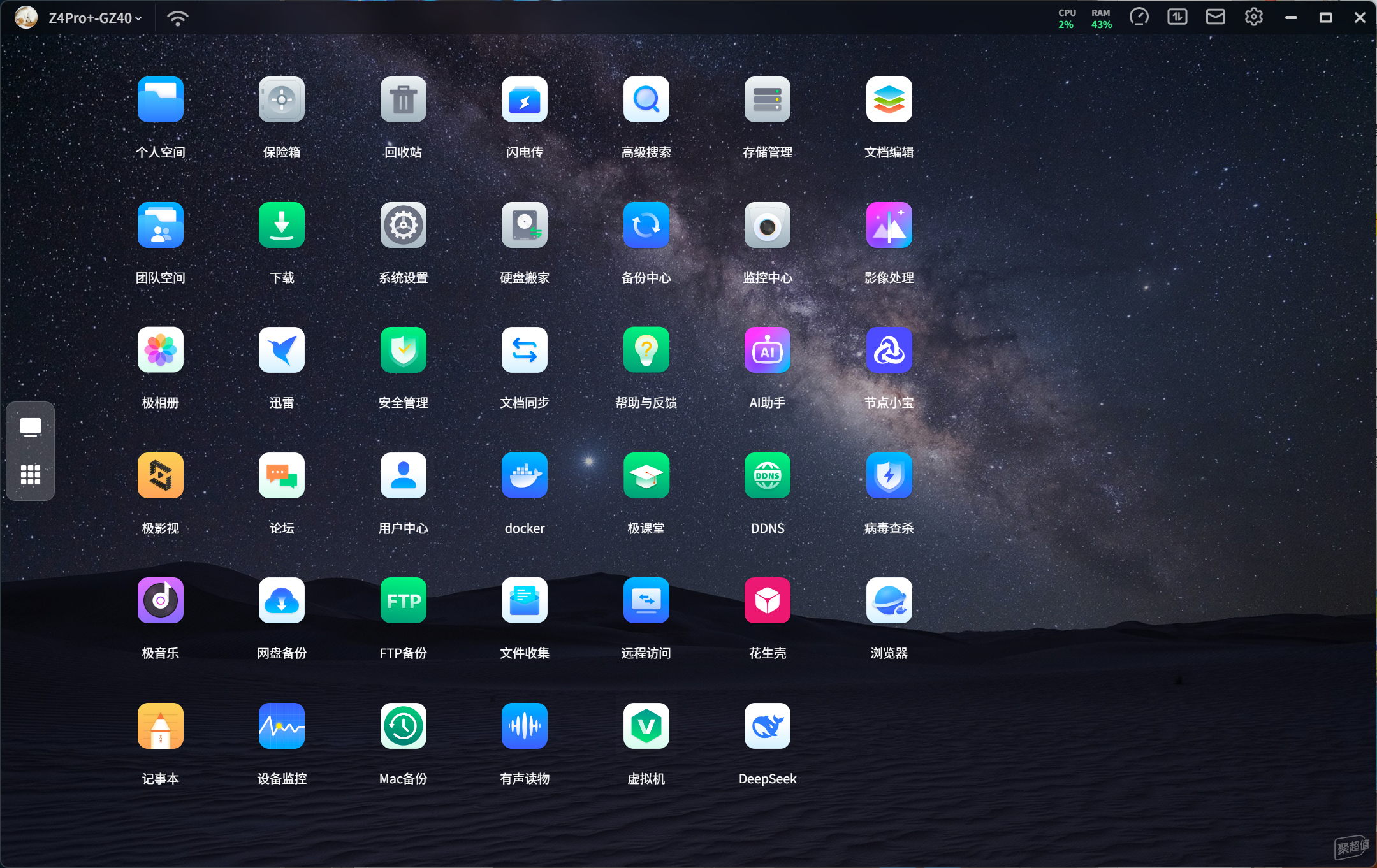Open 极课堂 classroom app

coord(646,476)
